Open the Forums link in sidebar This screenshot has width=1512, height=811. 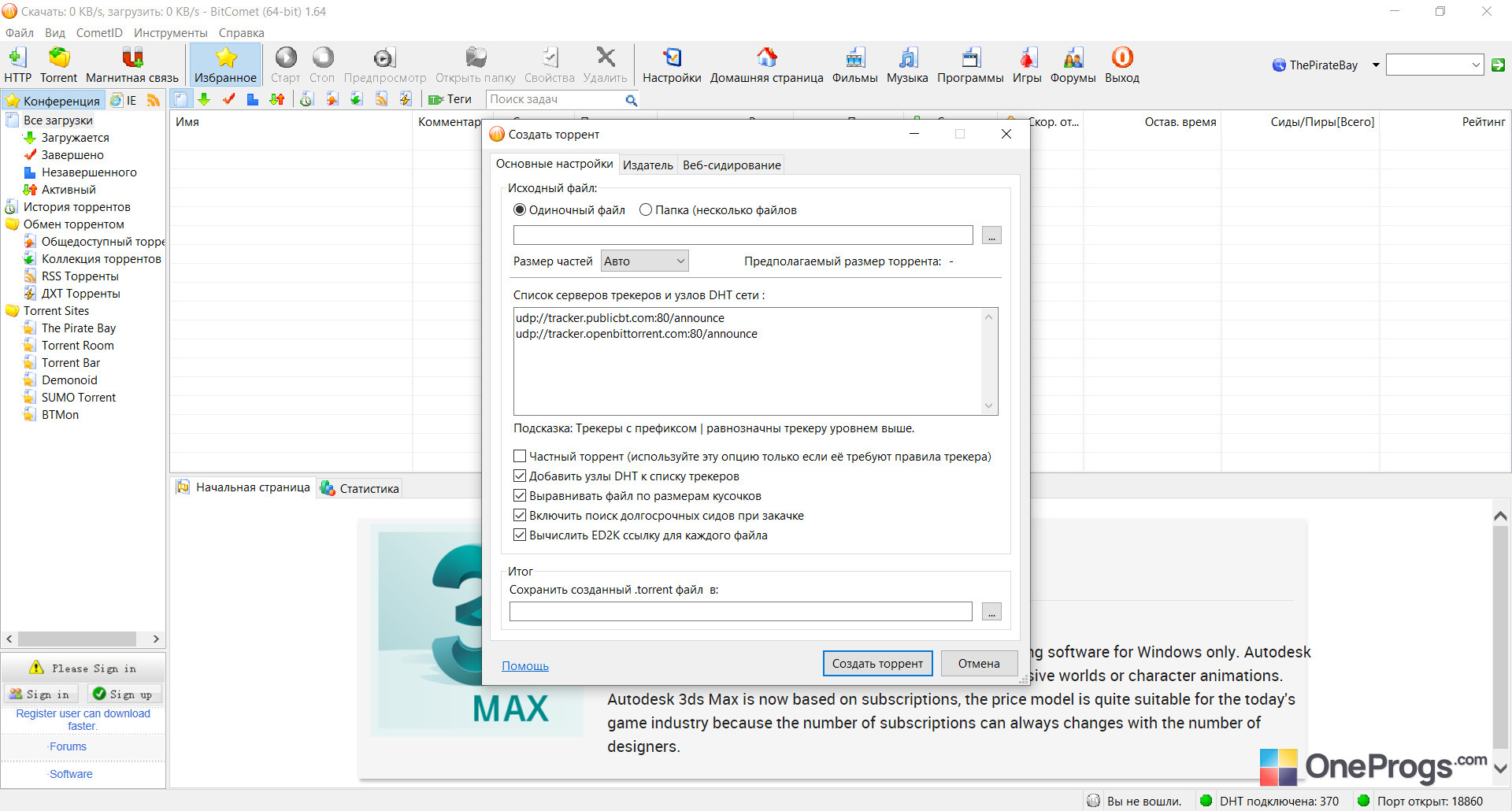(68, 746)
